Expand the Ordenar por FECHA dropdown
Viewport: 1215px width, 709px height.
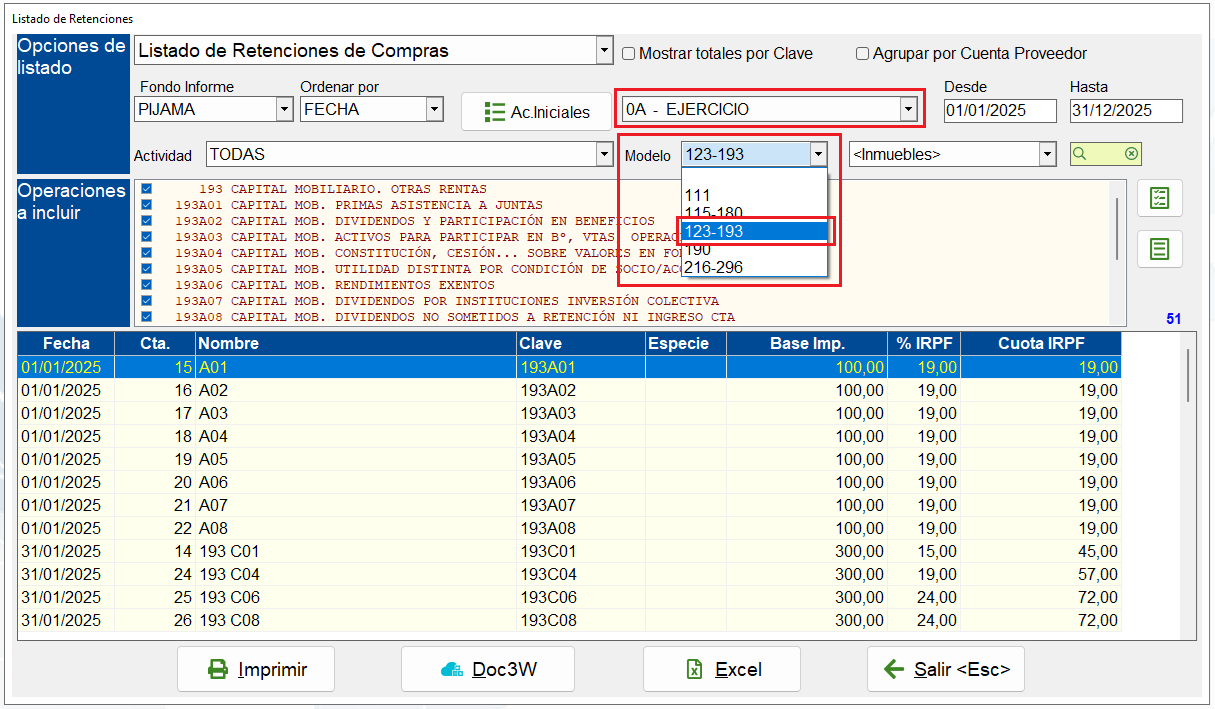pyautogui.click(x=434, y=109)
